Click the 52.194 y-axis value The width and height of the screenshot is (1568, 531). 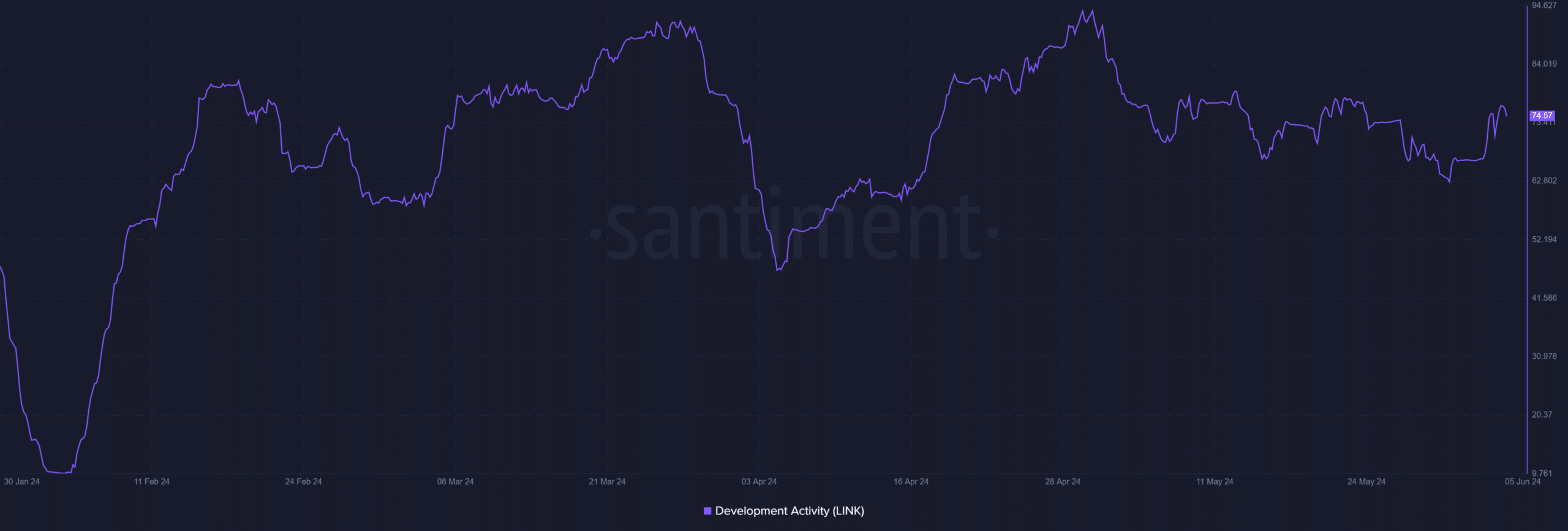(1544, 239)
